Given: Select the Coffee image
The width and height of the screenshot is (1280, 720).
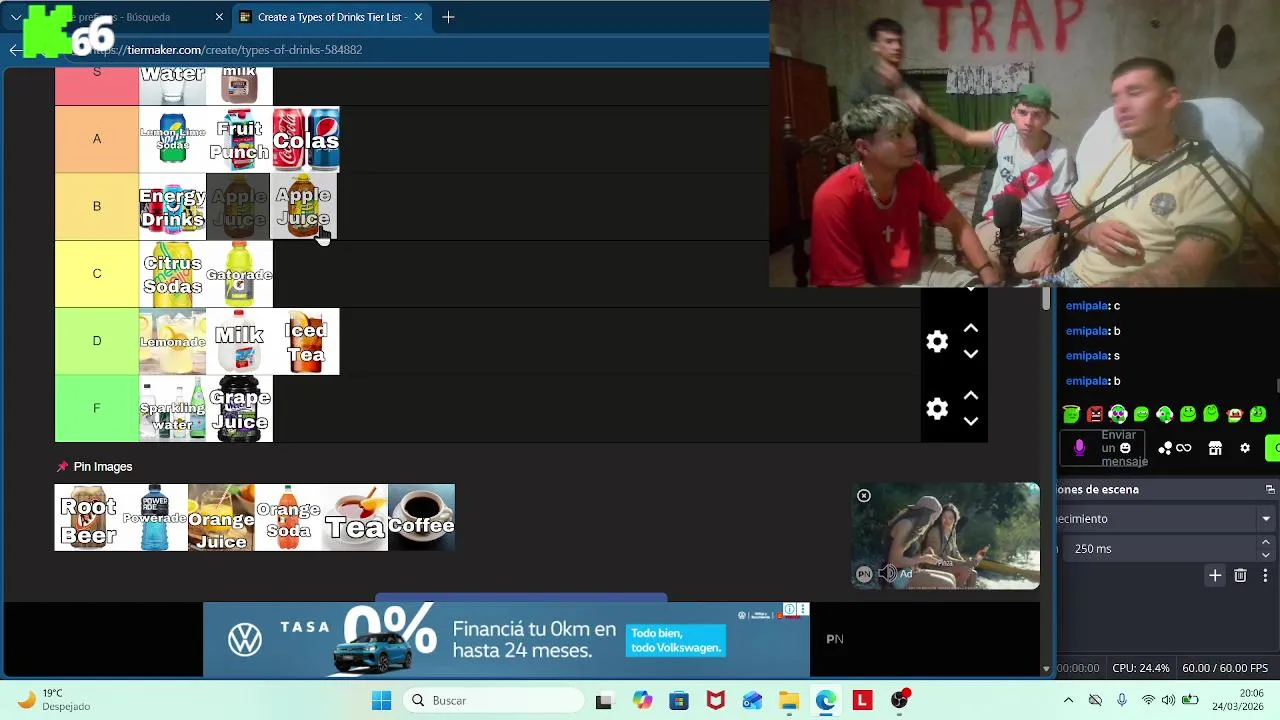Looking at the screenshot, I should point(421,518).
